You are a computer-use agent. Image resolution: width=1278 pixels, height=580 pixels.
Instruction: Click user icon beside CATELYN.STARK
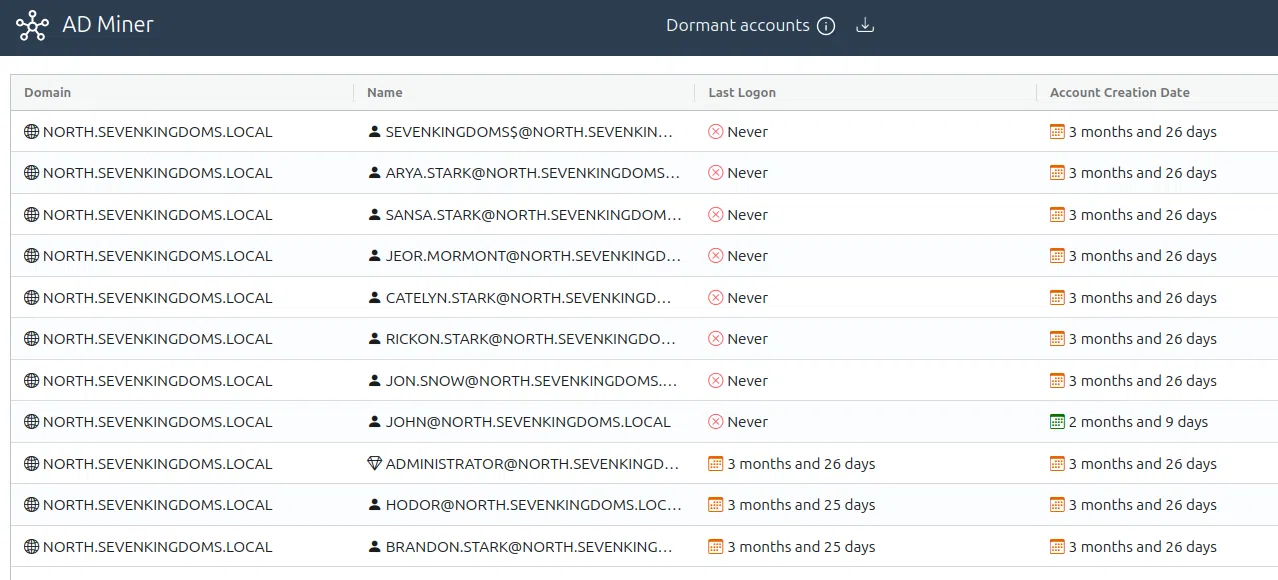[x=375, y=297]
